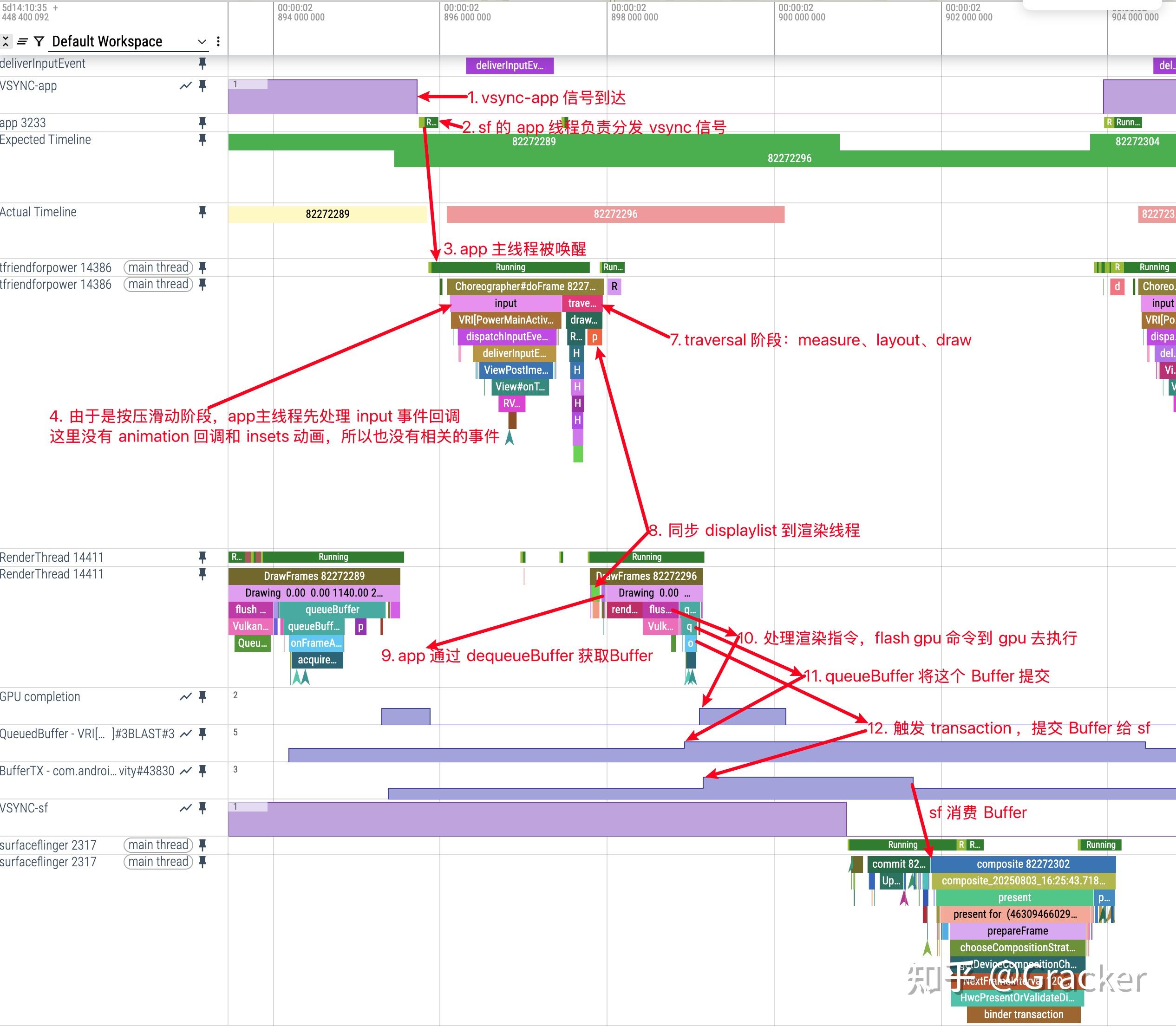Click the sort tracks icon

click(22, 41)
